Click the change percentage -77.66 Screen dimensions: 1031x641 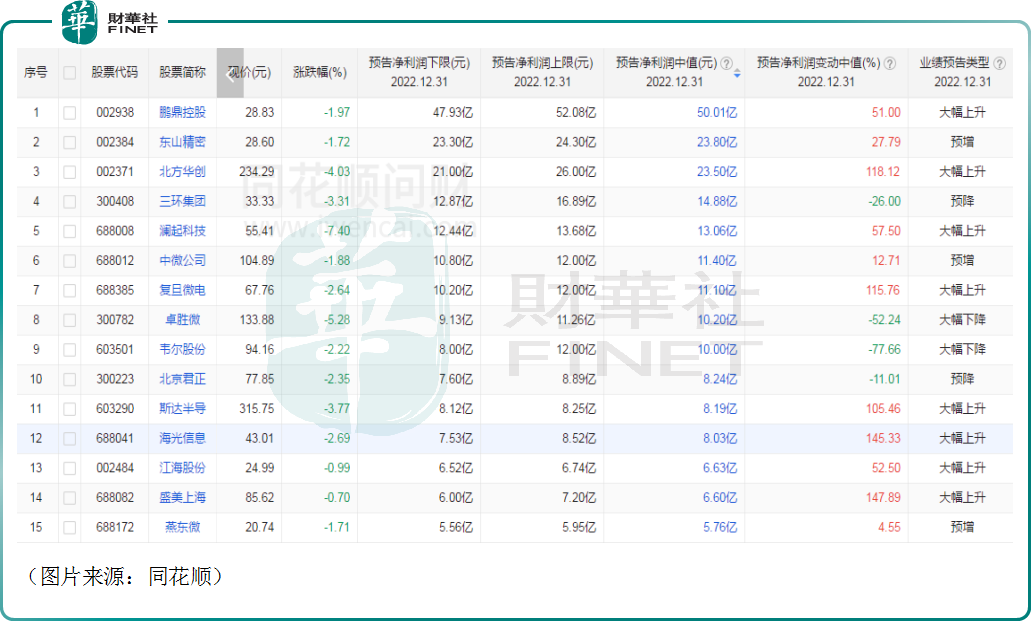point(884,349)
